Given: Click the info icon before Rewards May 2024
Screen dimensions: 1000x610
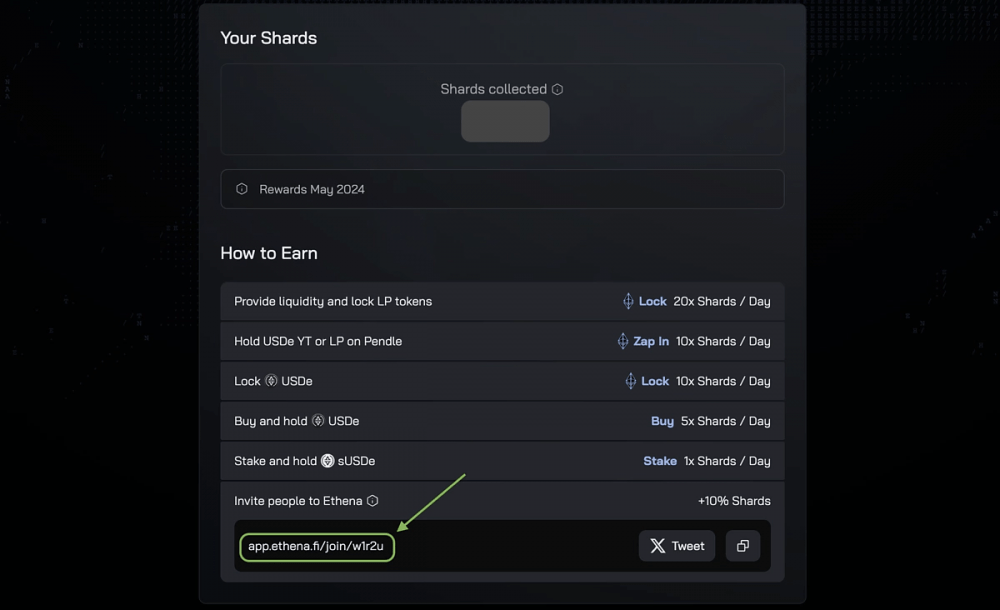Looking at the screenshot, I should click(x=242, y=189).
